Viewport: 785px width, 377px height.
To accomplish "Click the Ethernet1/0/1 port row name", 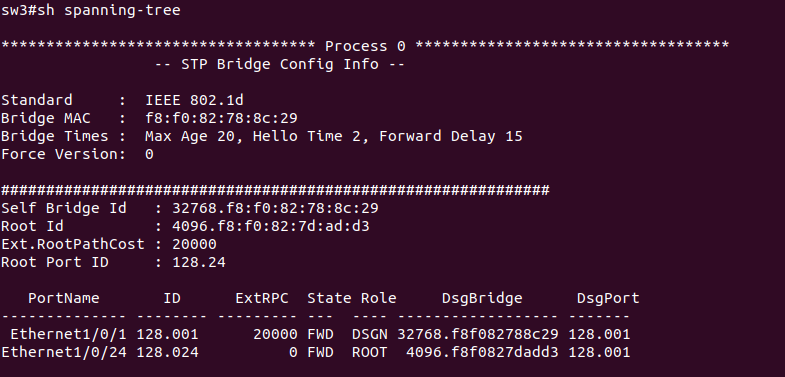I will [x=69, y=334].
